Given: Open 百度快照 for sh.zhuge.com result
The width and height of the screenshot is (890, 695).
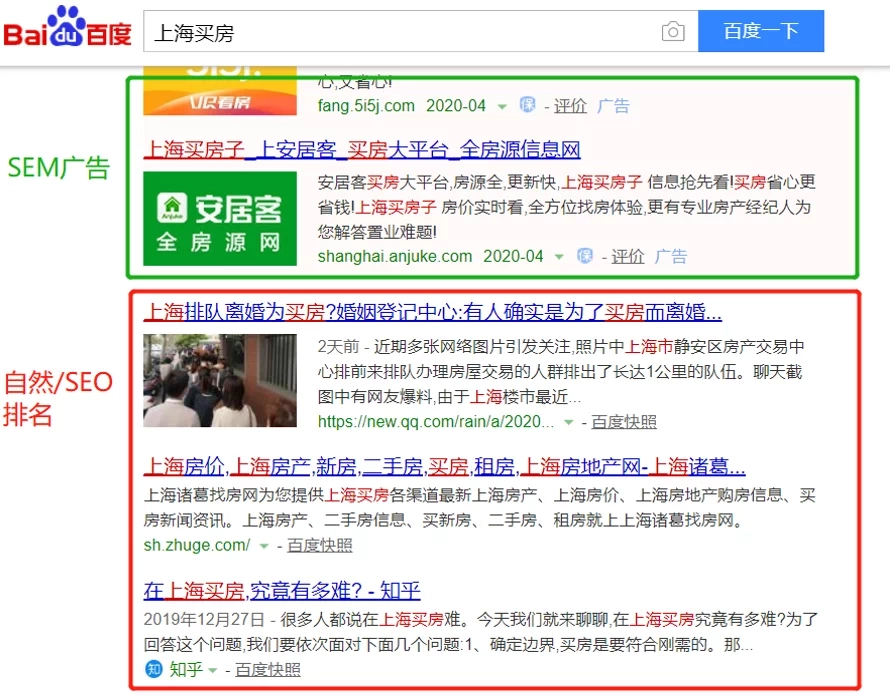Looking at the screenshot, I should (x=320, y=546).
